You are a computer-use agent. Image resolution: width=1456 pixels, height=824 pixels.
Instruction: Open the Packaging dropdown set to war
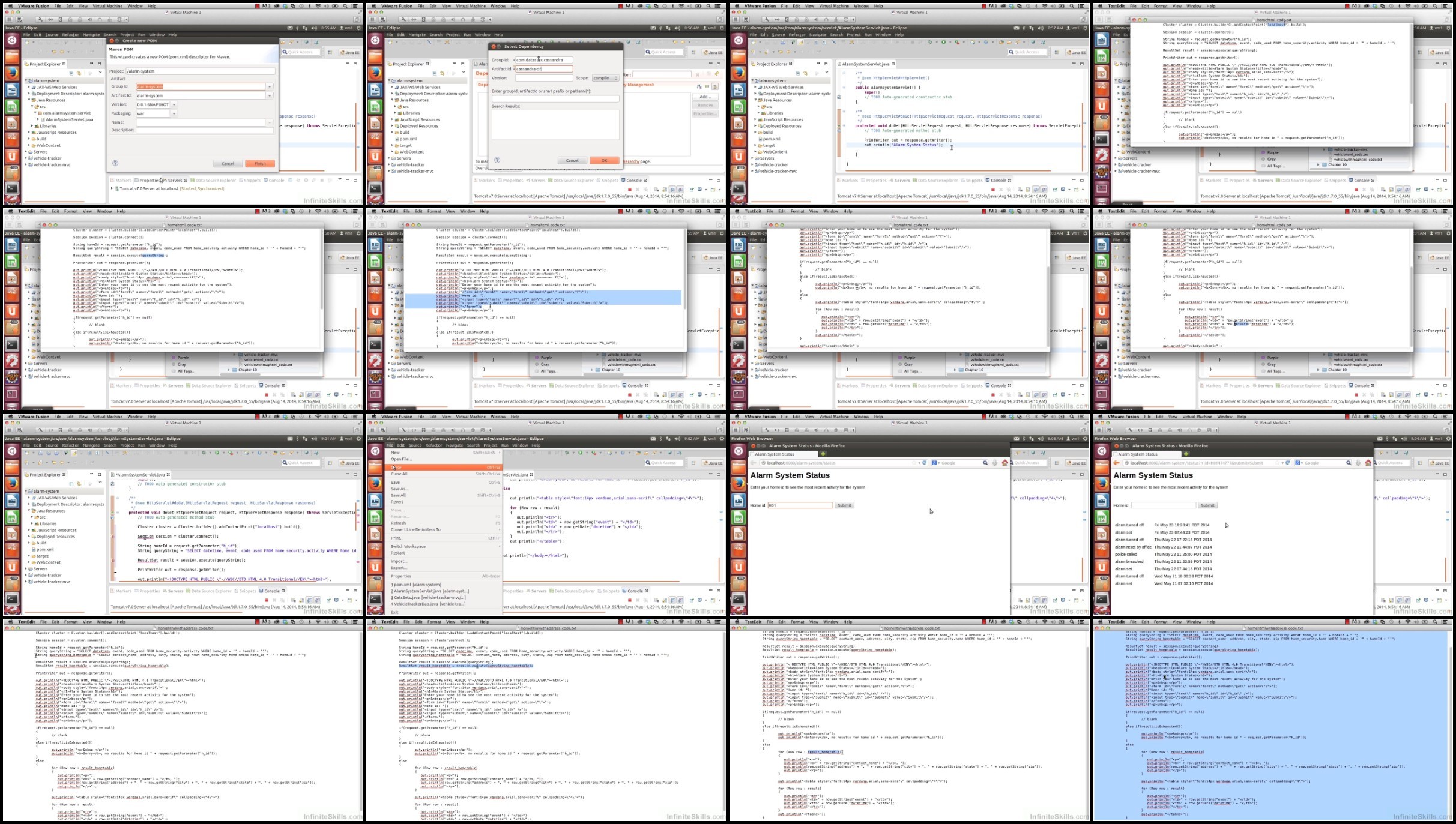pos(174,113)
